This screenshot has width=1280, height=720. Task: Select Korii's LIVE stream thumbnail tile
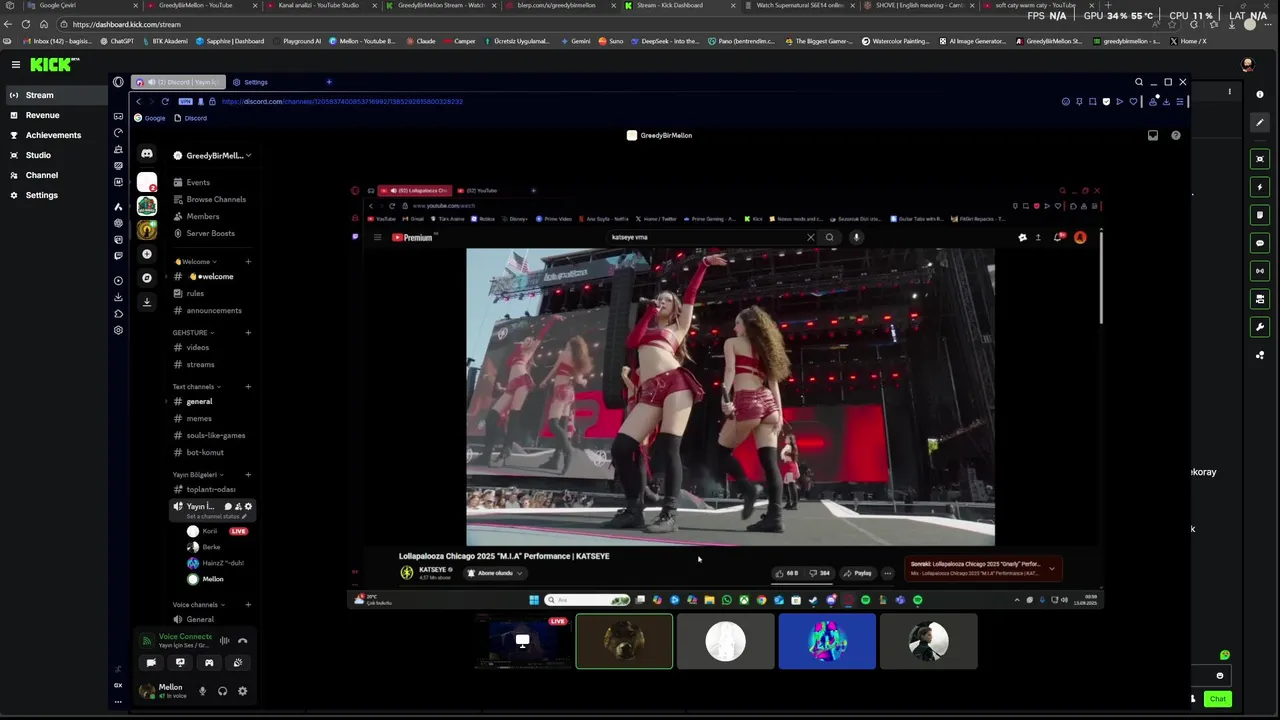click(523, 641)
